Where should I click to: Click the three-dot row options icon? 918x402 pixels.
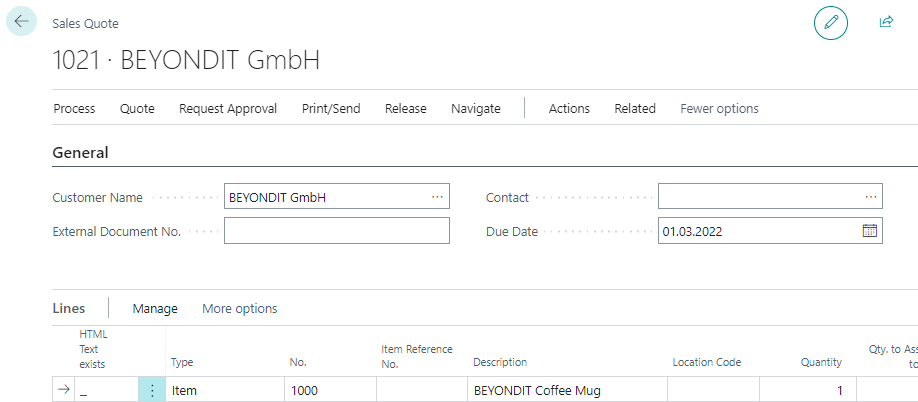point(152,391)
